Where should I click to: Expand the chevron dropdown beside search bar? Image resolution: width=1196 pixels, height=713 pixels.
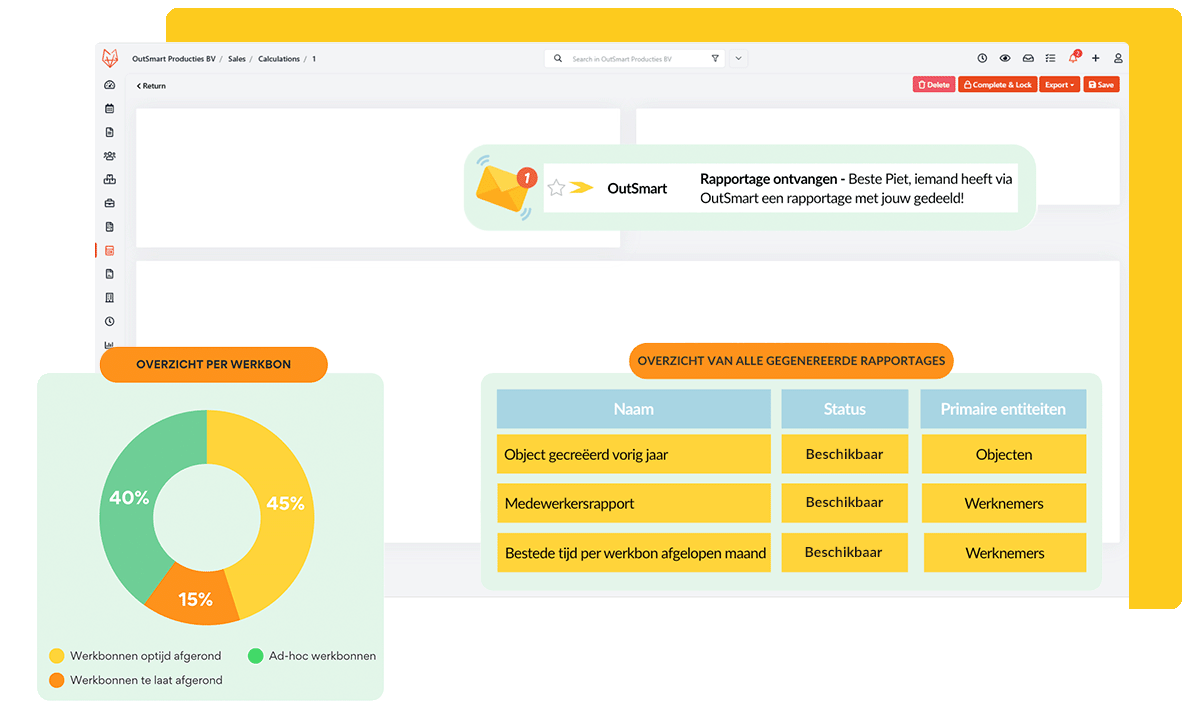pyautogui.click(x=739, y=59)
